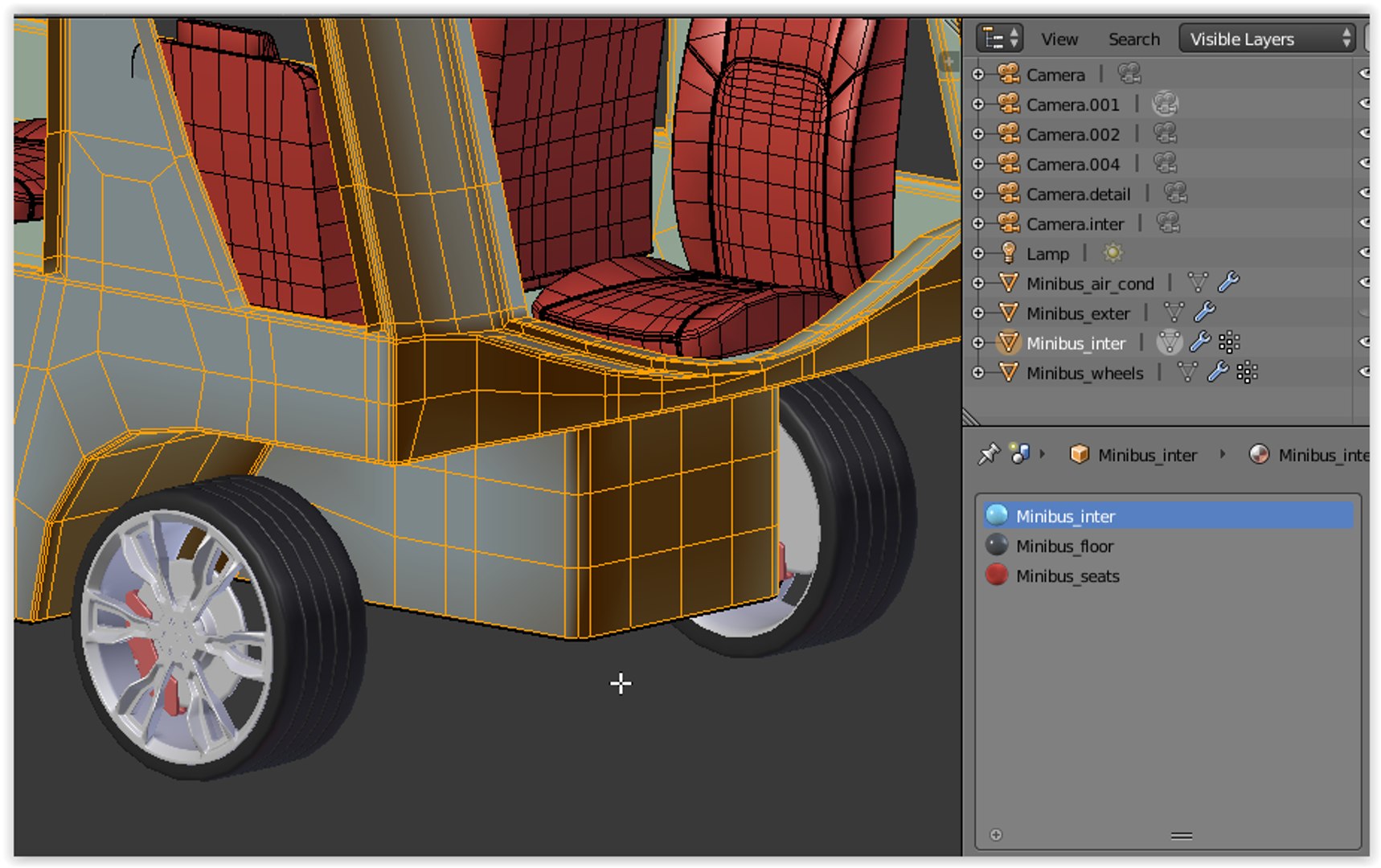Click the camera data icon beside Camera.001
Screen dimensions: 1381x868
tap(1165, 104)
